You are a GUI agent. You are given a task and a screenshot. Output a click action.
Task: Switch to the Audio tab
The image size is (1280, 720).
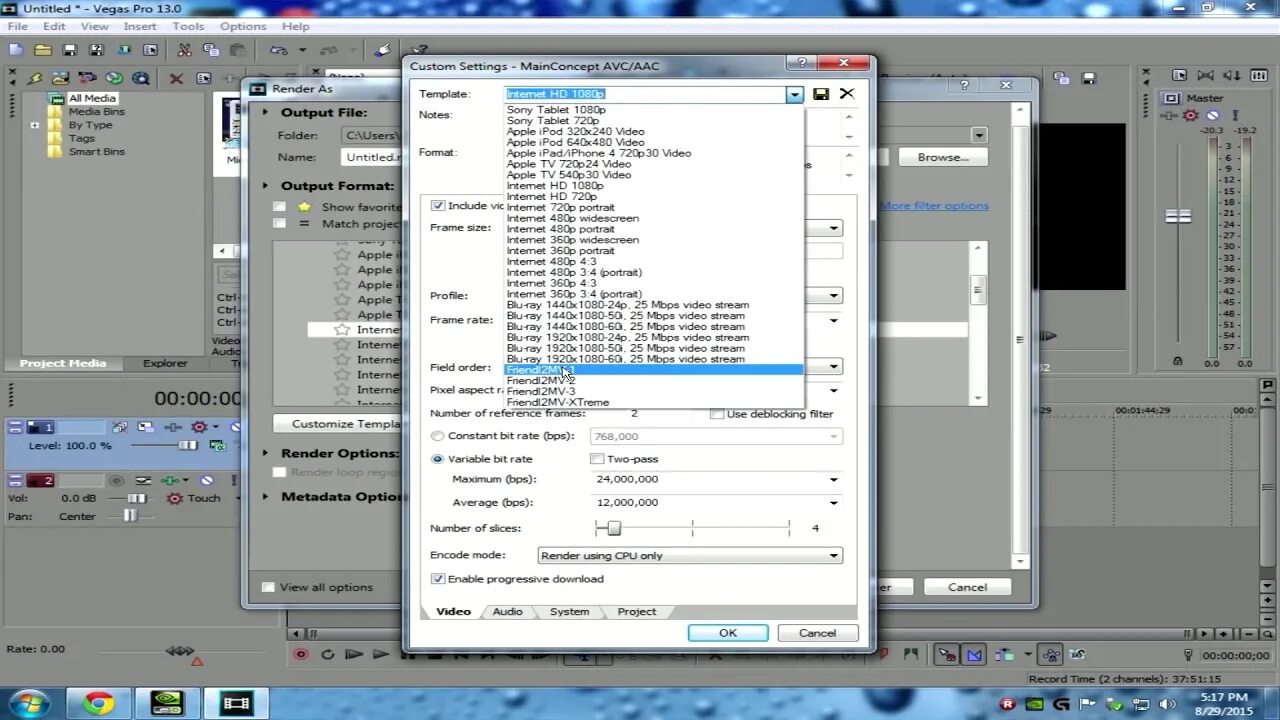(507, 612)
